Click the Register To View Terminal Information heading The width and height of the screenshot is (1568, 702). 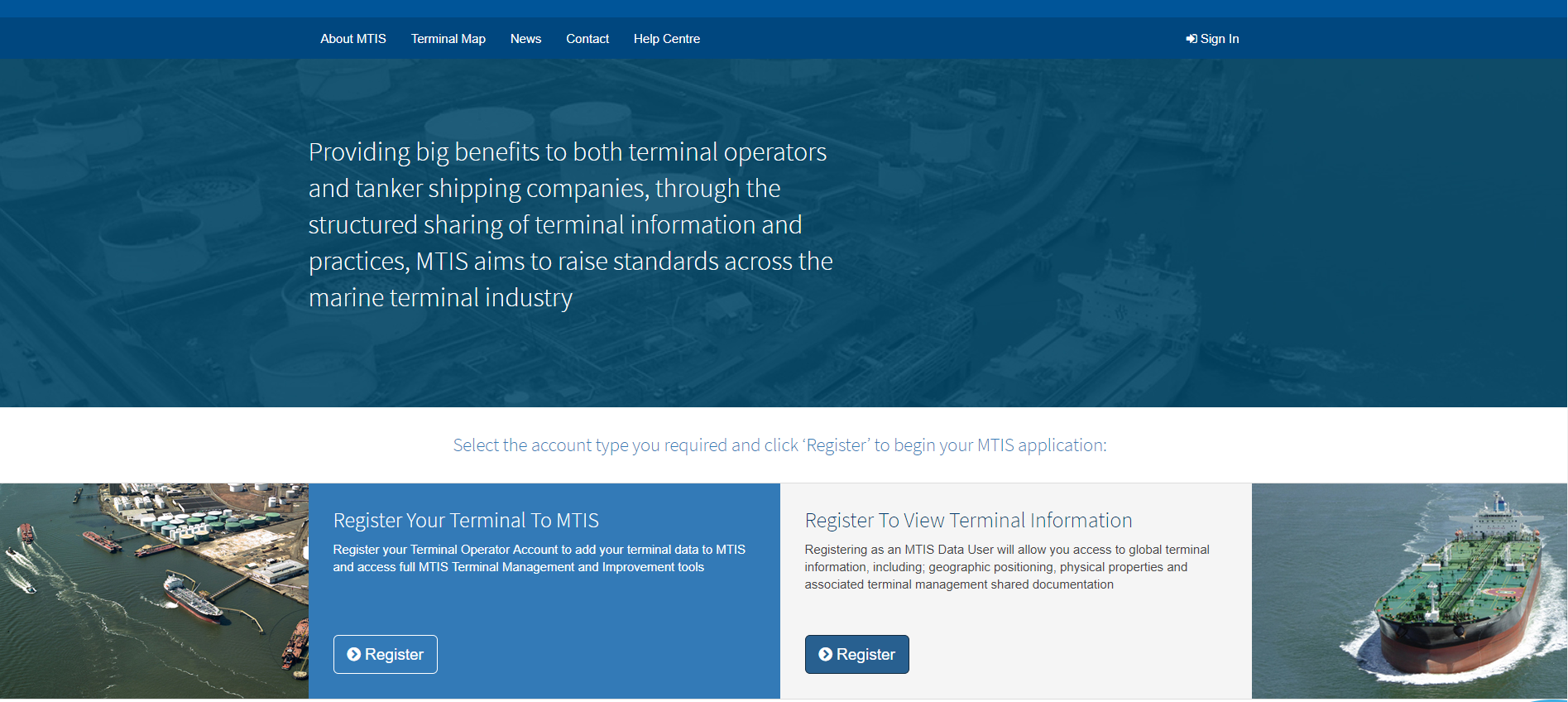(x=968, y=520)
